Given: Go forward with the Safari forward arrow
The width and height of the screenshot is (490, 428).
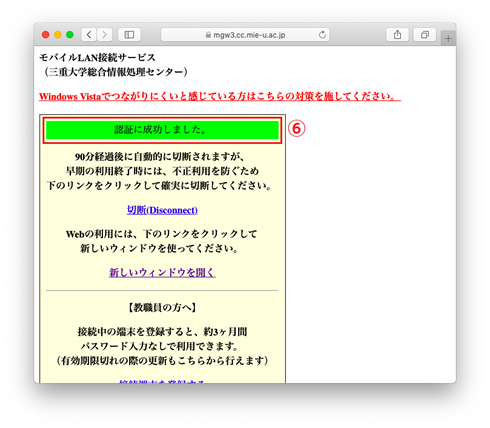Looking at the screenshot, I should pyautogui.click(x=105, y=35).
